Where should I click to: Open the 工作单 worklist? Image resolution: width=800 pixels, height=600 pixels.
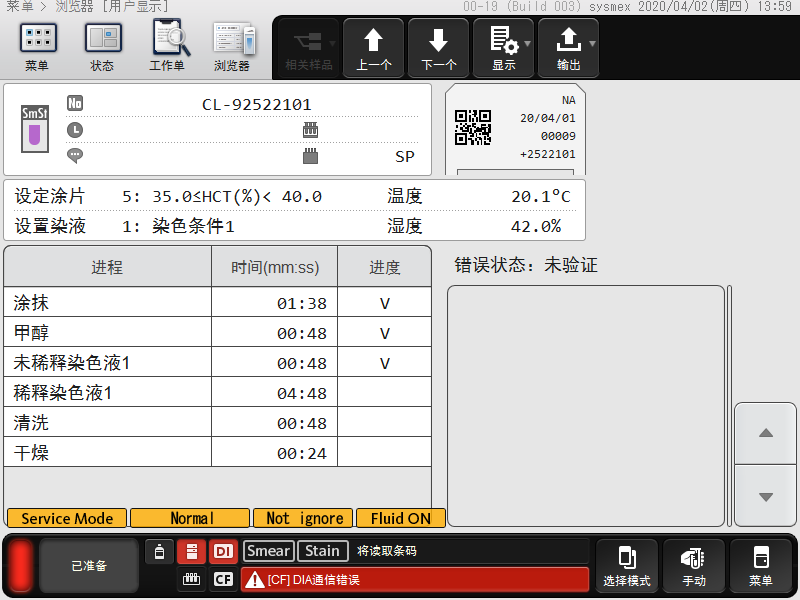(x=168, y=46)
